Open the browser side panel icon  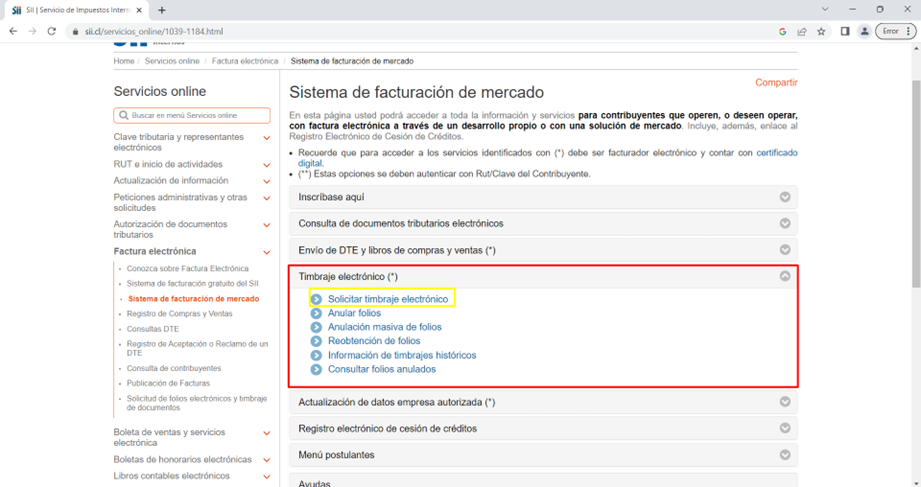[845, 31]
